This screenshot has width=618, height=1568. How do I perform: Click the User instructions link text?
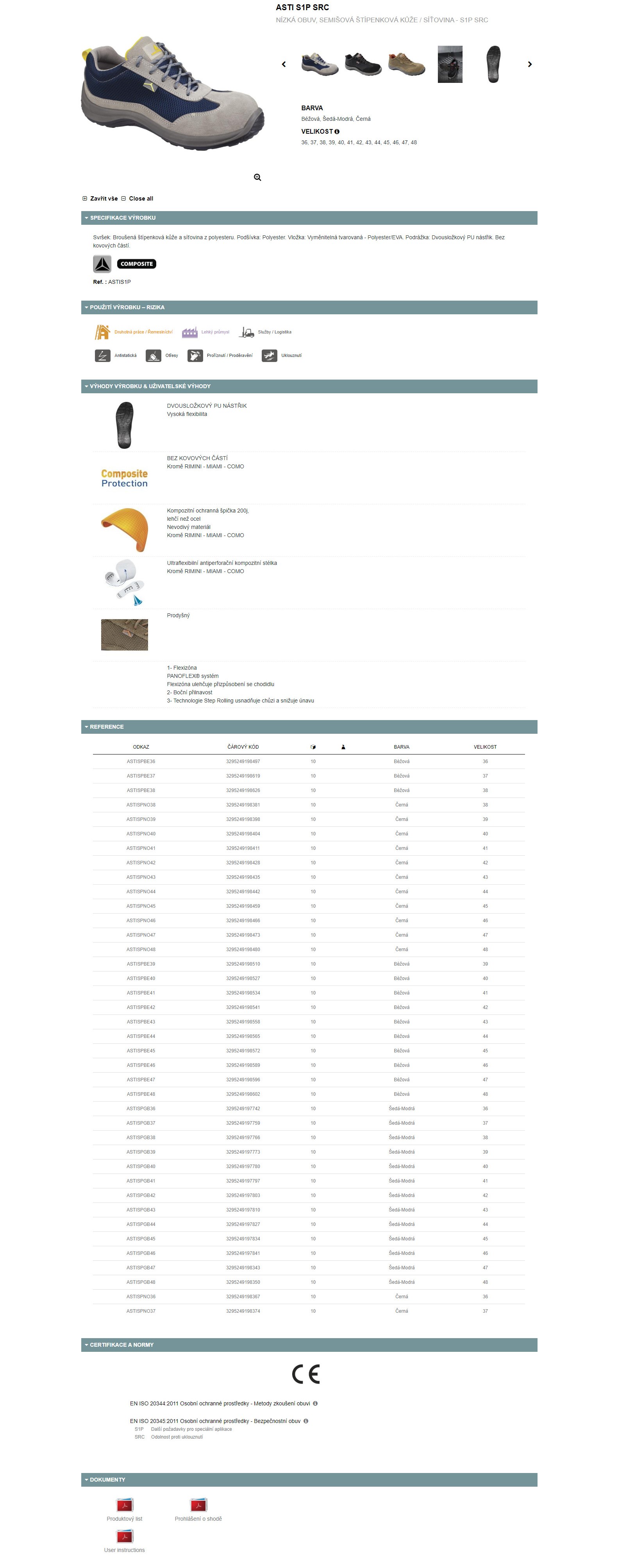pos(125,1550)
